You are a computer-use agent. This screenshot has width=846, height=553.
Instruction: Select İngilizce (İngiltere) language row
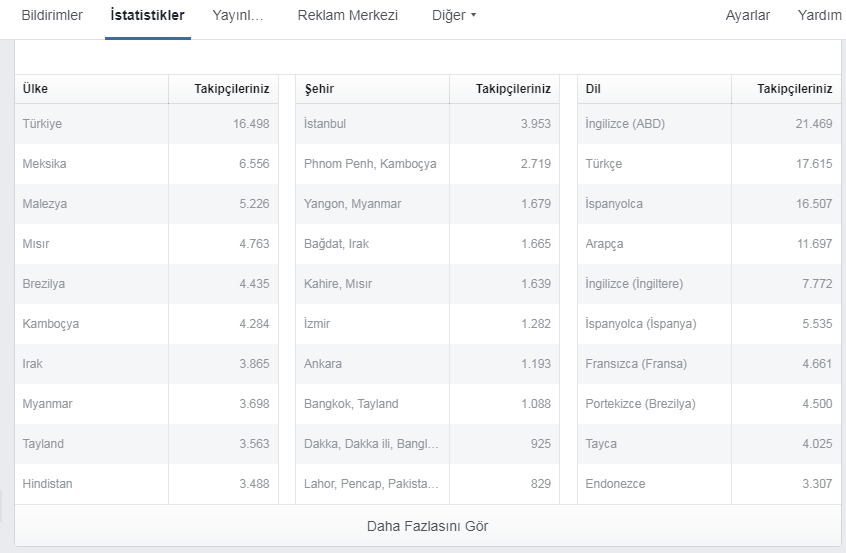[x=709, y=283]
